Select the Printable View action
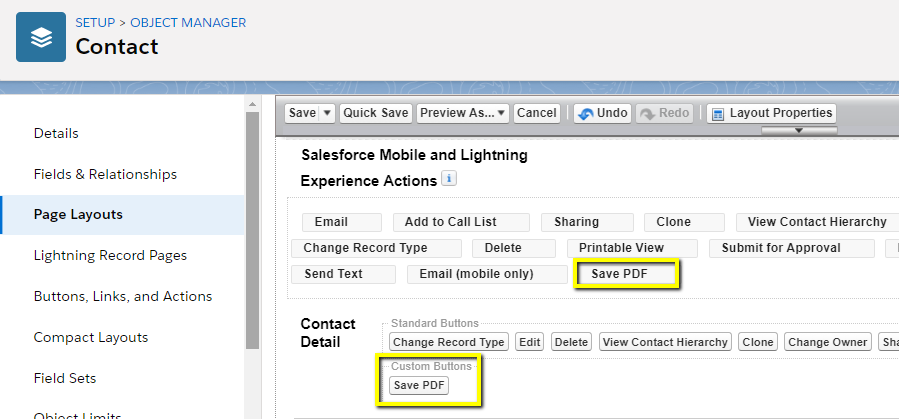Viewport: 899px width, 419px height. pyautogui.click(x=632, y=248)
